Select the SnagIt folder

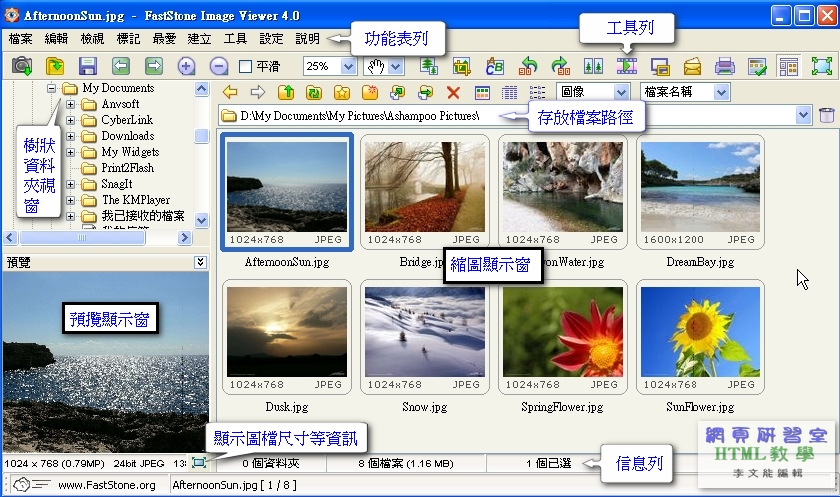point(117,184)
